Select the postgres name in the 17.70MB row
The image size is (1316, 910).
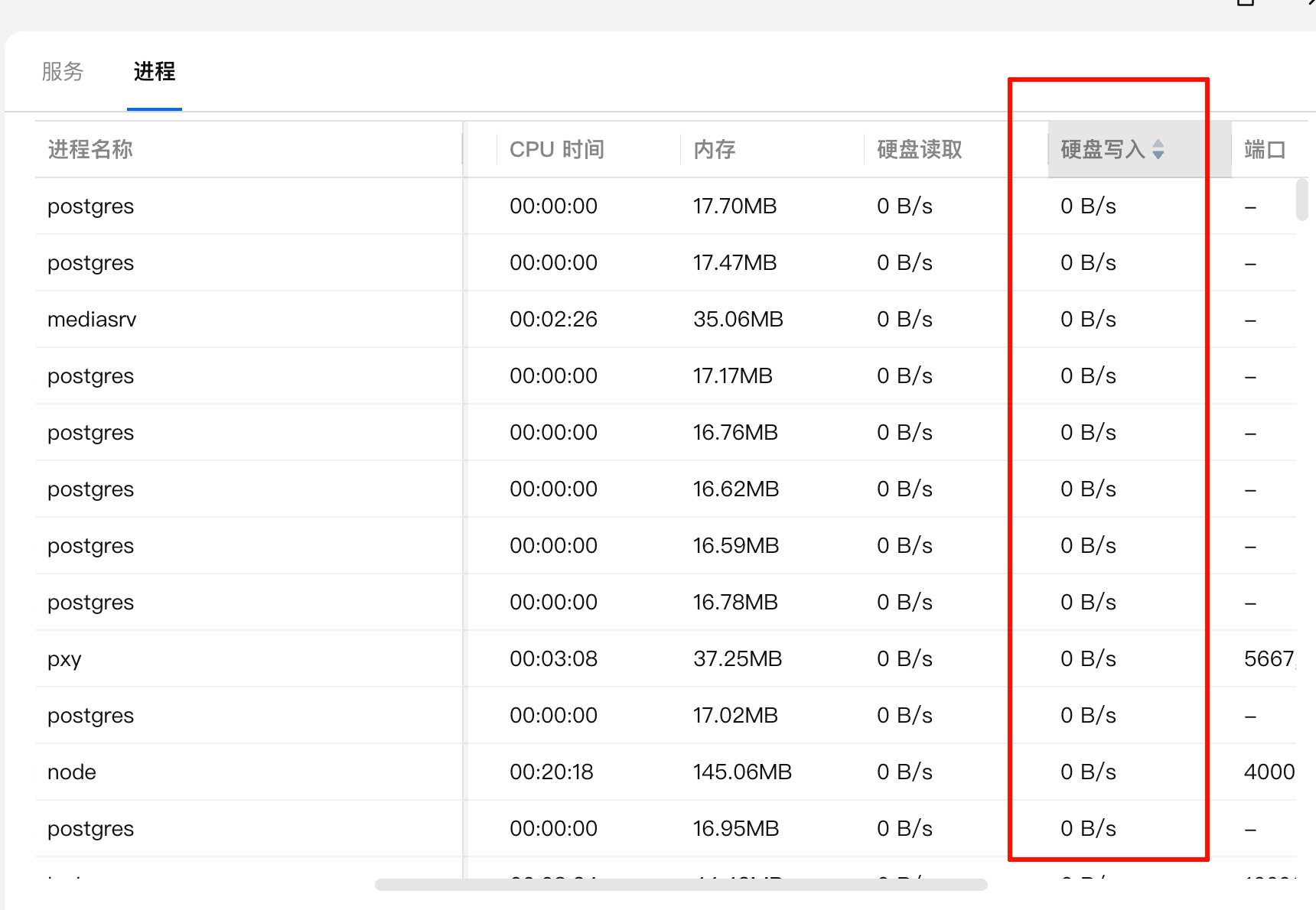tap(90, 206)
